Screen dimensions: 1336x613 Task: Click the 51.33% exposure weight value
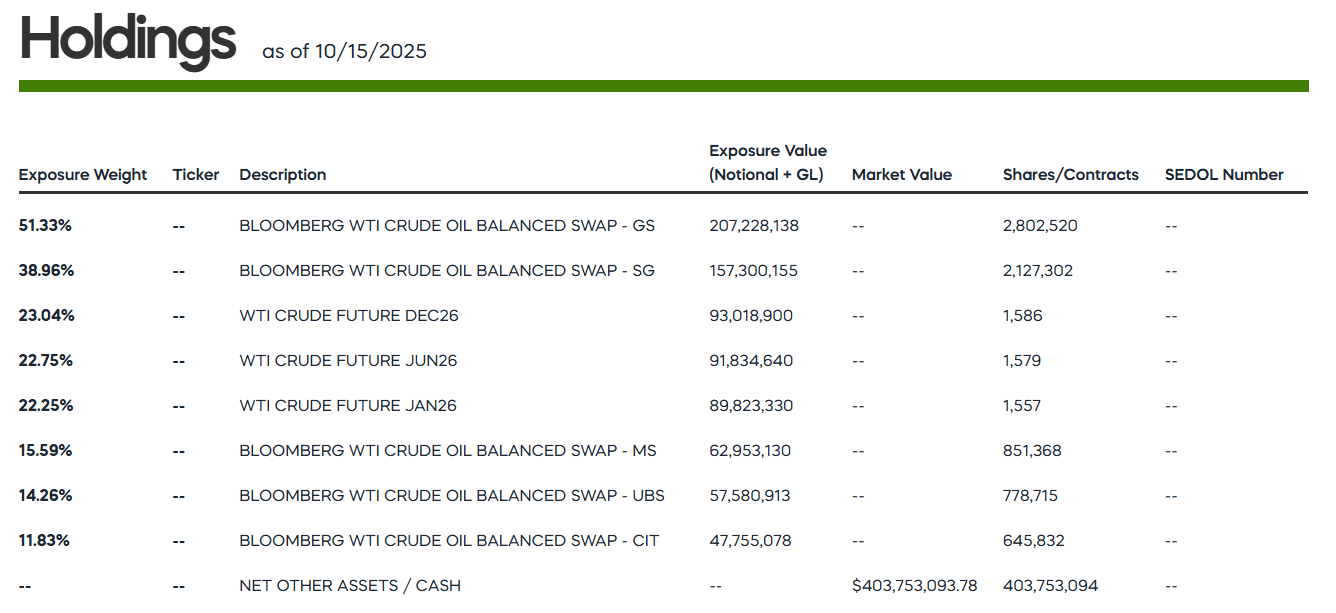[45, 226]
